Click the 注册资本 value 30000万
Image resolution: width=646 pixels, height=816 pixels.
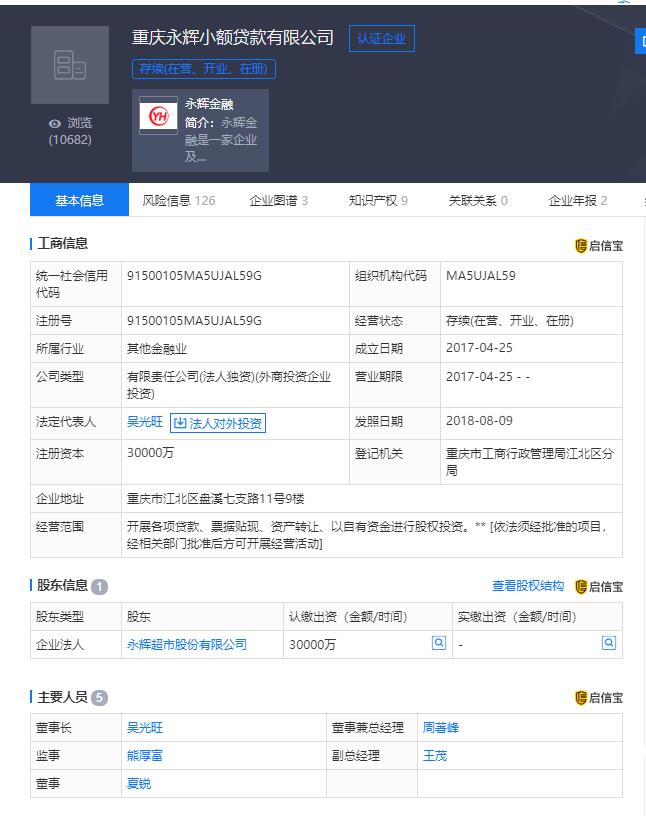[150, 453]
